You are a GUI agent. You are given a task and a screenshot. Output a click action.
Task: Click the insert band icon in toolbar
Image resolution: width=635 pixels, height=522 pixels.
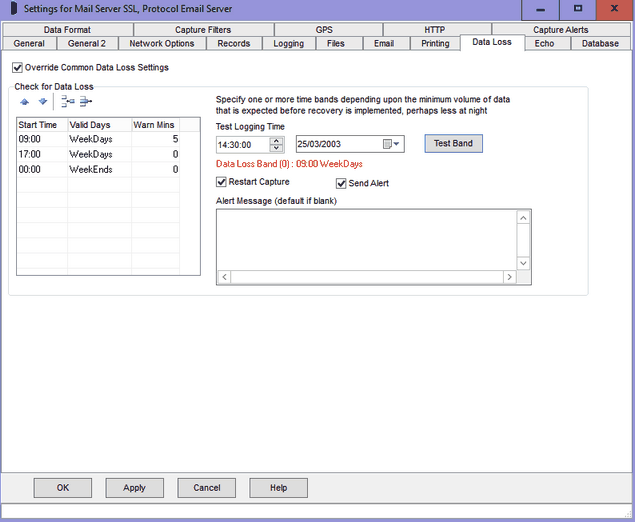67,101
